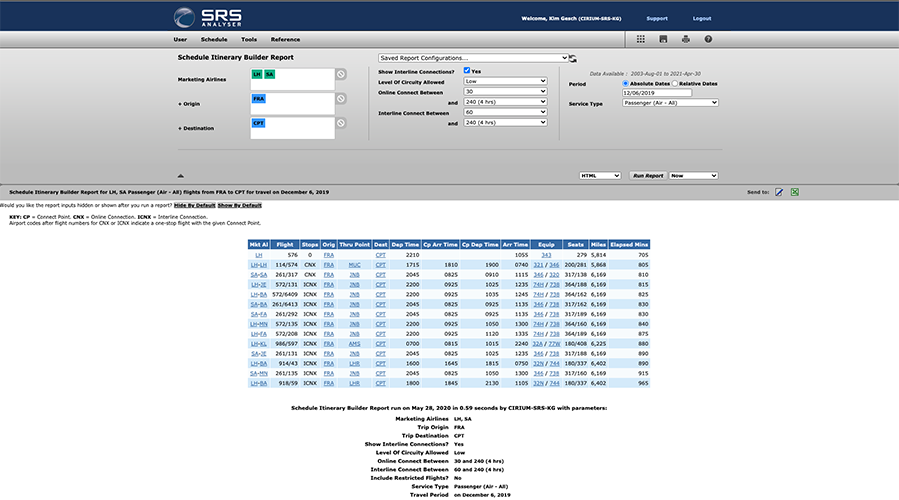The image size is (899, 500).
Task: Click flight number 918/59 cell
Action: [x=289, y=383]
